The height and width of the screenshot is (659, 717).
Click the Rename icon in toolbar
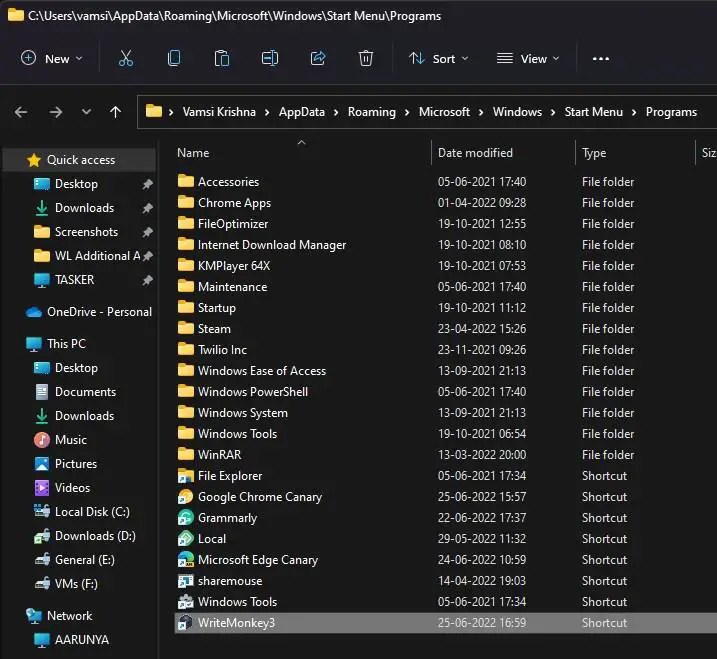tap(270, 59)
